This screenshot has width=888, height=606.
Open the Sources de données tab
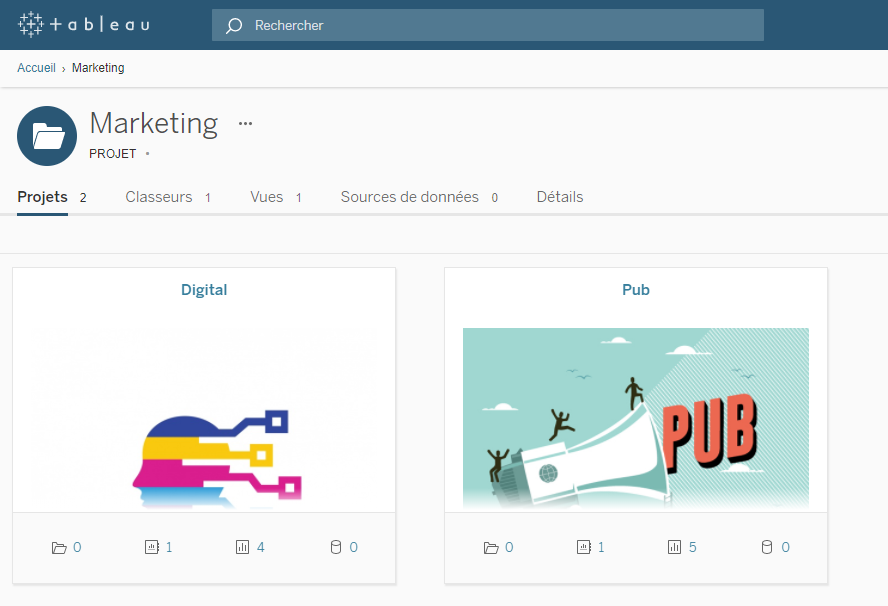[410, 197]
